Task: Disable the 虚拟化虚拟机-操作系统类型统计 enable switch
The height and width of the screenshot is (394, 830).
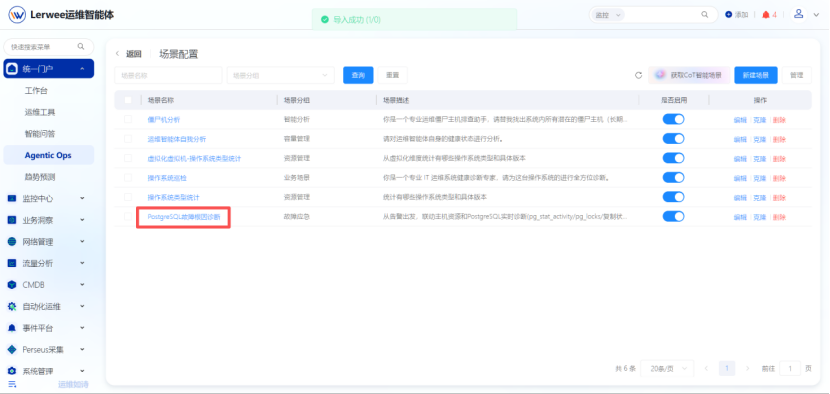Action: 673,158
